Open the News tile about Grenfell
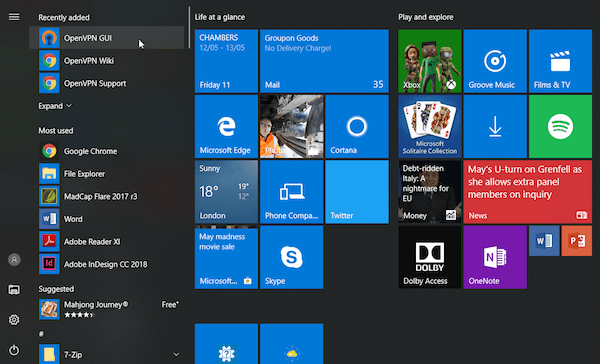 click(x=528, y=192)
